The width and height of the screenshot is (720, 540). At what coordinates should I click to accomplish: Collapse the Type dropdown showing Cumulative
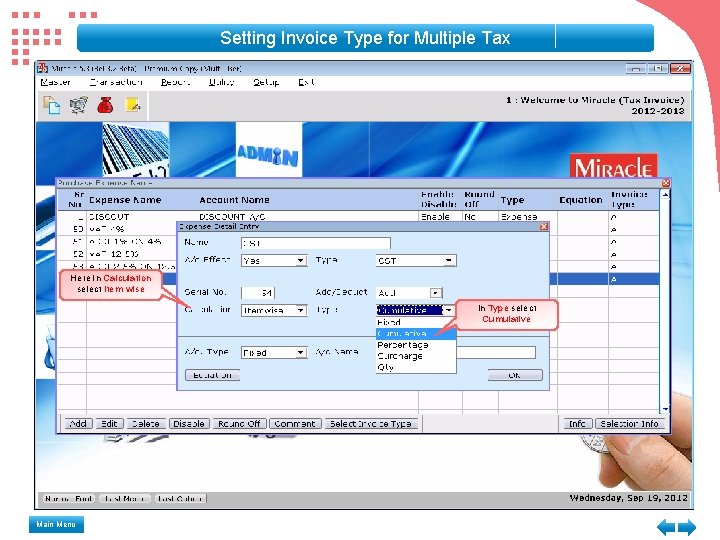449,310
